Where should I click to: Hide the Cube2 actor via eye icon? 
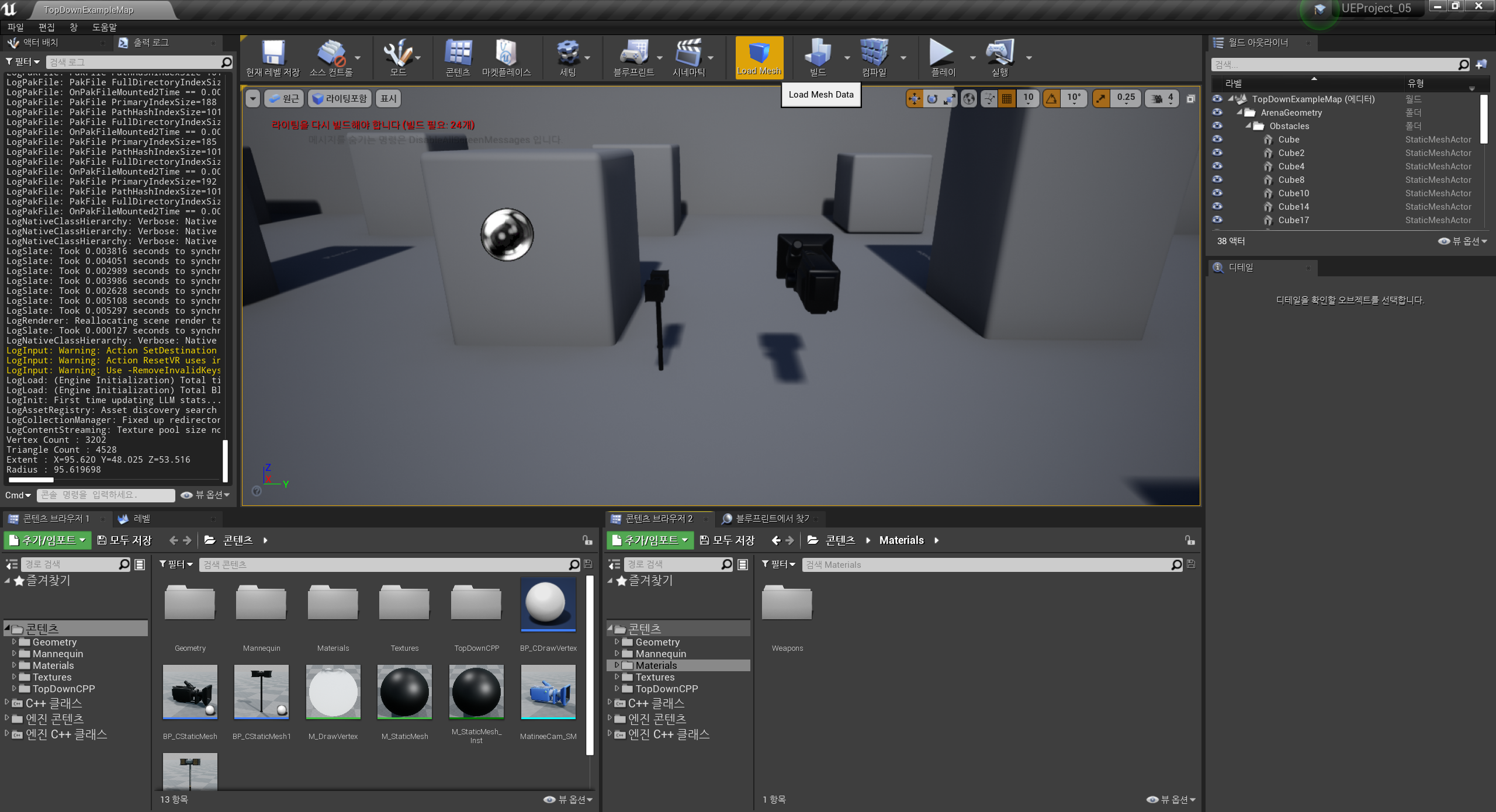[1217, 152]
